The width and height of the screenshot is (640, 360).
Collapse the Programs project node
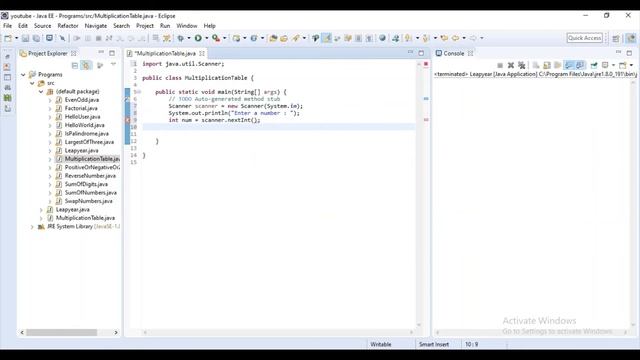click(x=23, y=75)
